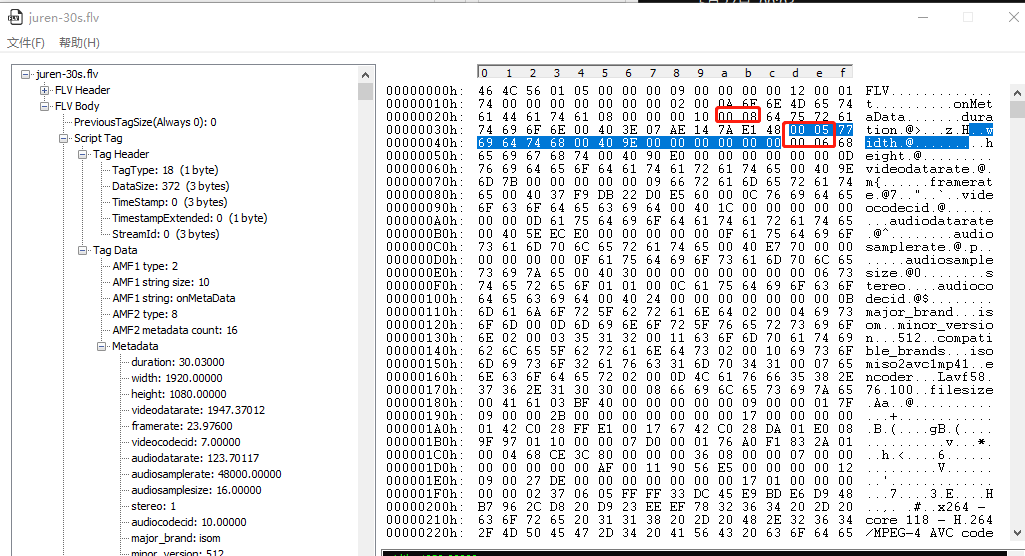Viewport: 1025px width, 556px height.
Task: Collapse the Metadata node
Action: coord(101,347)
